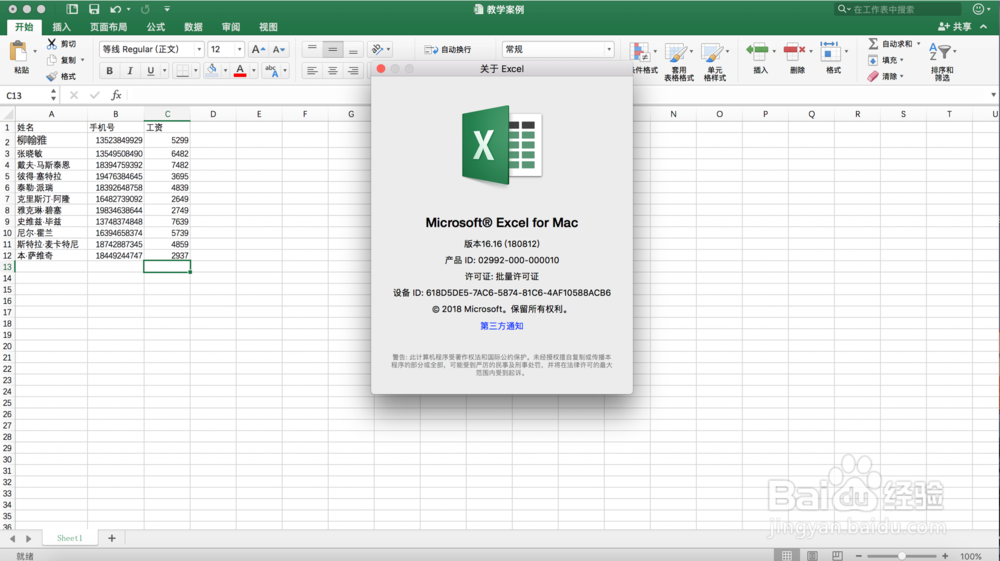The image size is (1000, 561).
Task: Click the Delete cells icon
Action: [794, 51]
